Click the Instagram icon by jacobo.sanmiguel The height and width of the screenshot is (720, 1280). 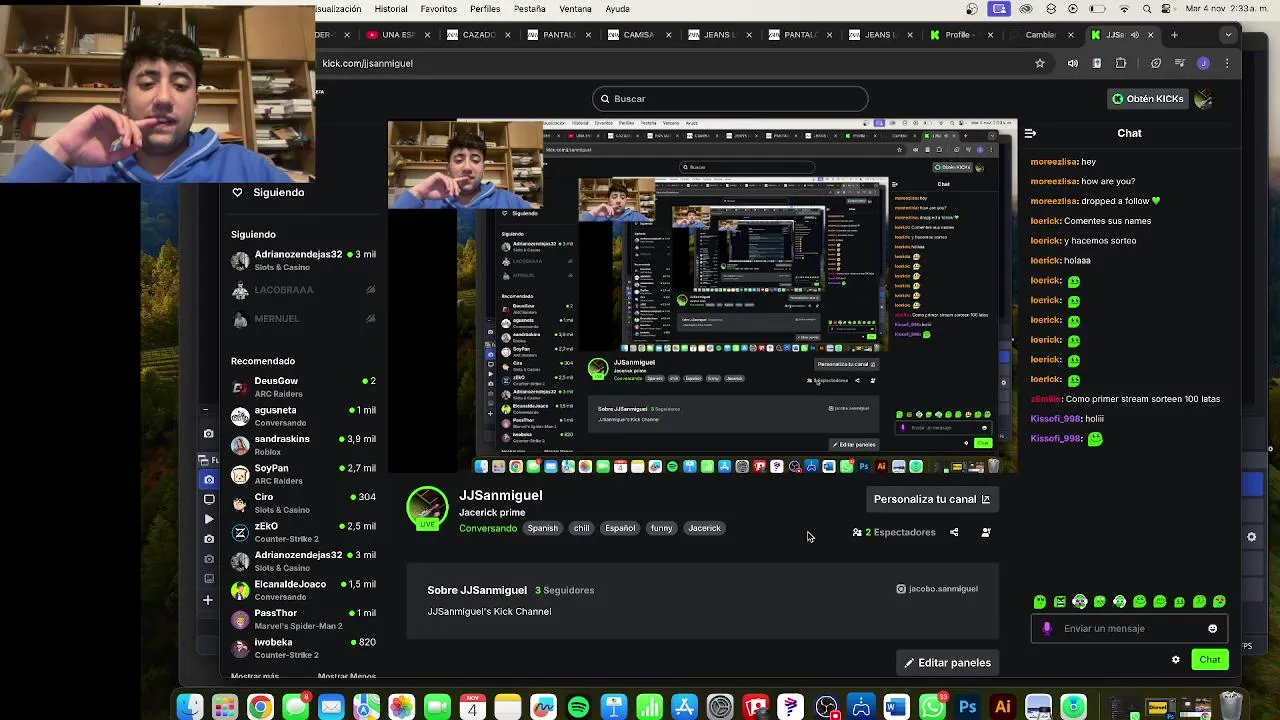click(901, 589)
